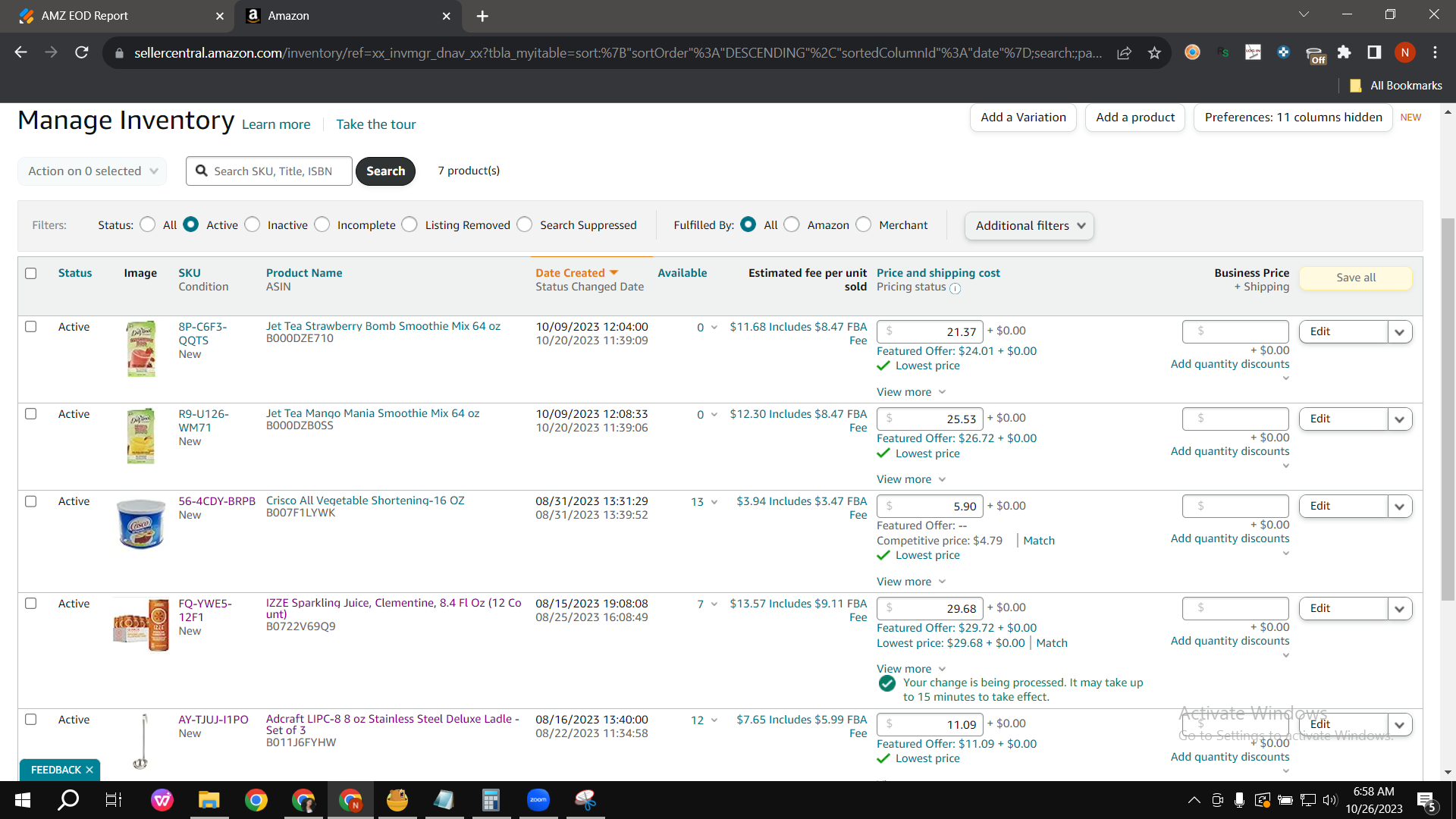Screen dimensions: 1456x819
Task: Check the Jet Tea Mango Mania row
Action: point(31,414)
